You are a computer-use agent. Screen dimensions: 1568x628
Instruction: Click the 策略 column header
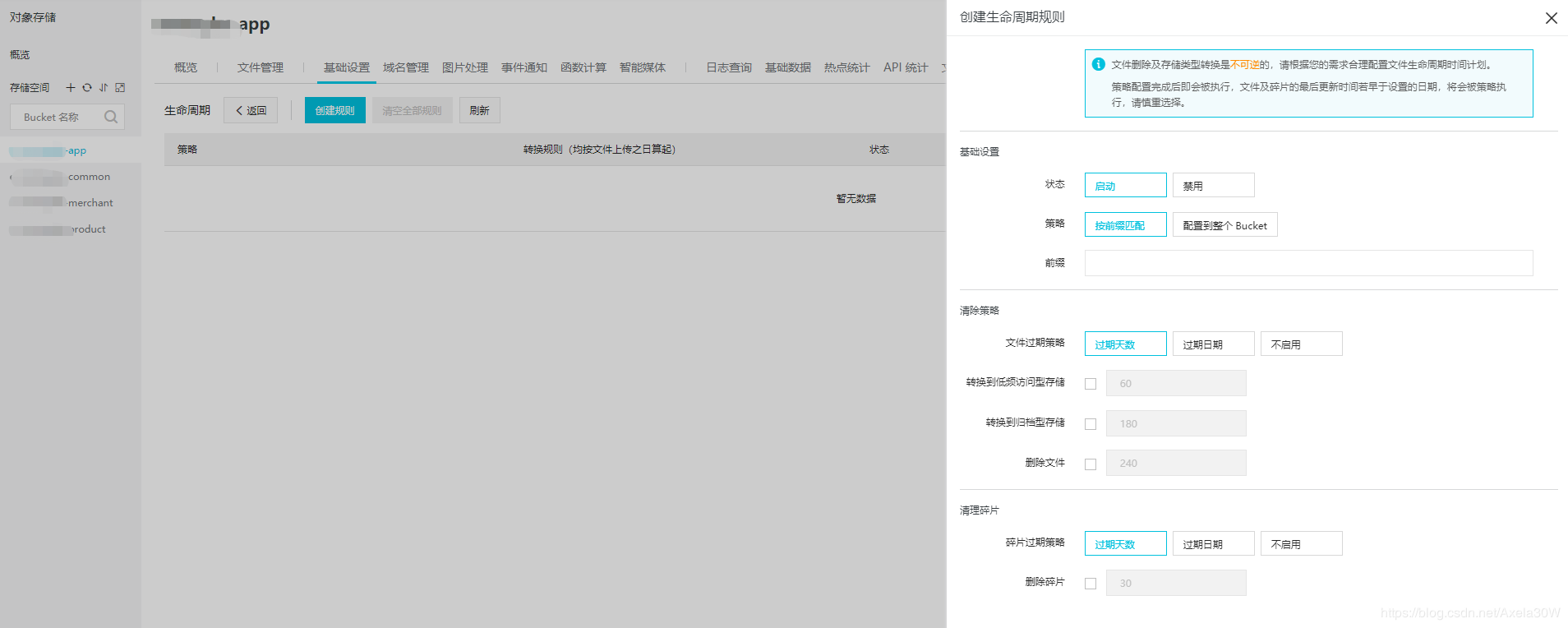187,150
